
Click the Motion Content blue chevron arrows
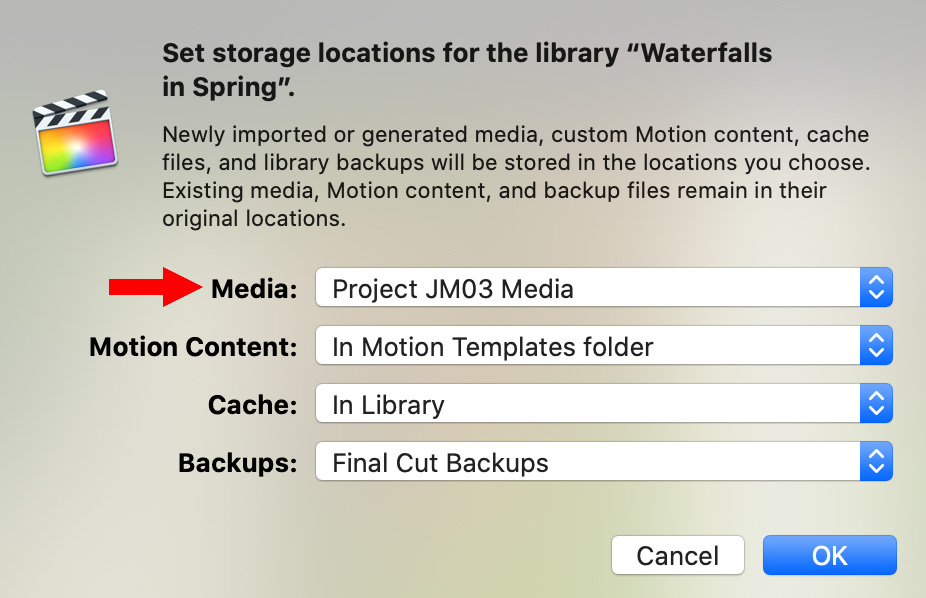pyautogui.click(x=876, y=345)
